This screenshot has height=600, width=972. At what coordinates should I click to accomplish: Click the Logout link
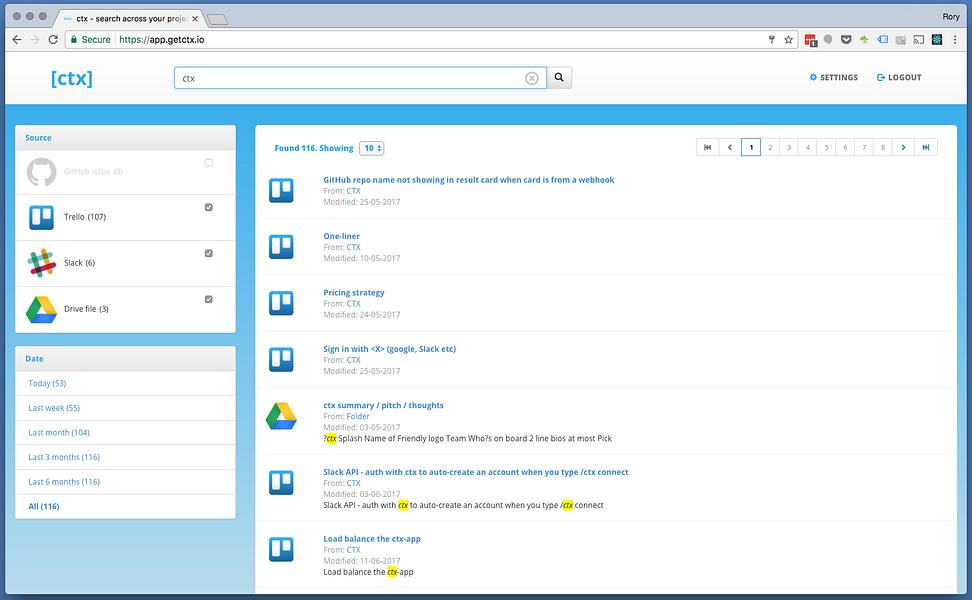tap(899, 77)
